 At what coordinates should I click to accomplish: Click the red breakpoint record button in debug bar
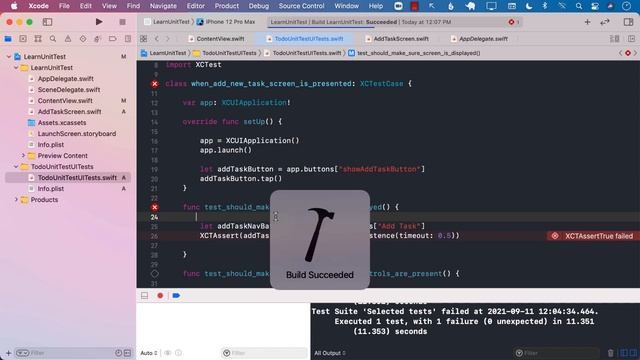pos(160,296)
